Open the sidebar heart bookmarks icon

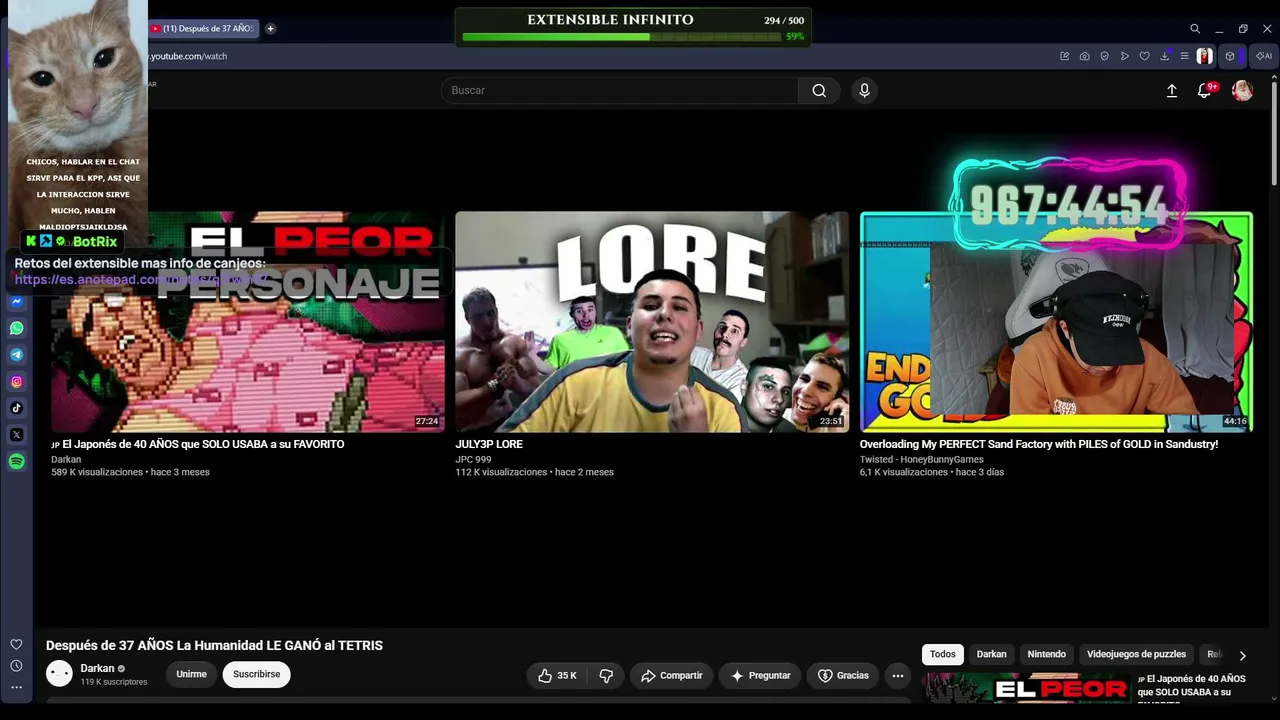point(16,645)
